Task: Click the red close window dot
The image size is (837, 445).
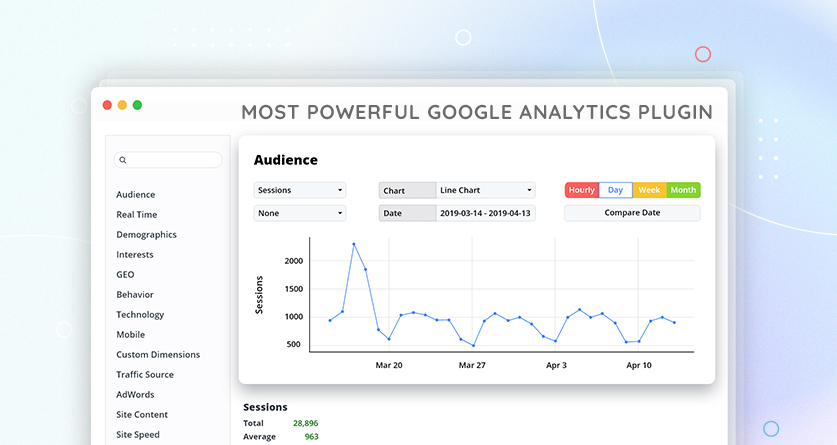Action: point(107,105)
